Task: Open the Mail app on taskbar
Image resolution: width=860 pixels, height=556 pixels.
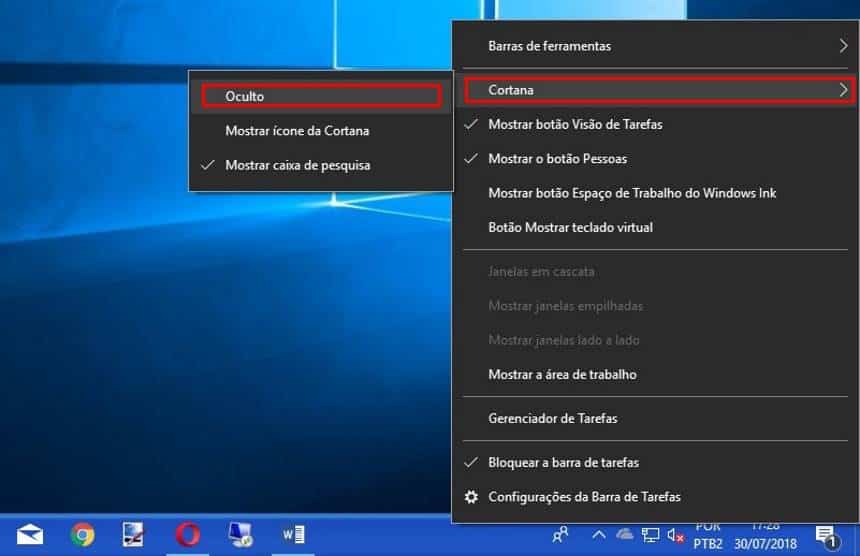Action: point(30,535)
